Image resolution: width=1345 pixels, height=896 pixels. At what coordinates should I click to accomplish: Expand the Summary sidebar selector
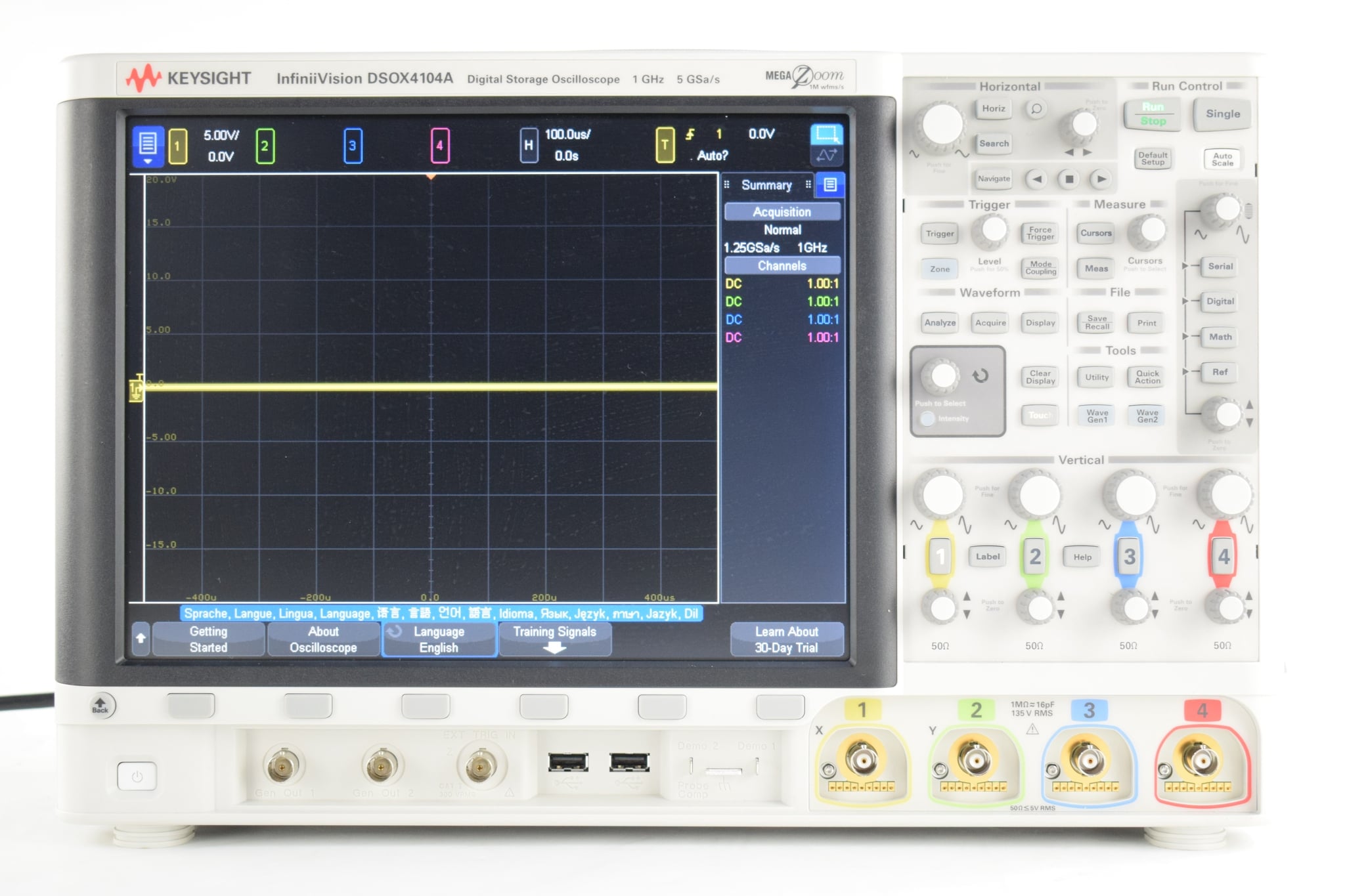(766, 185)
